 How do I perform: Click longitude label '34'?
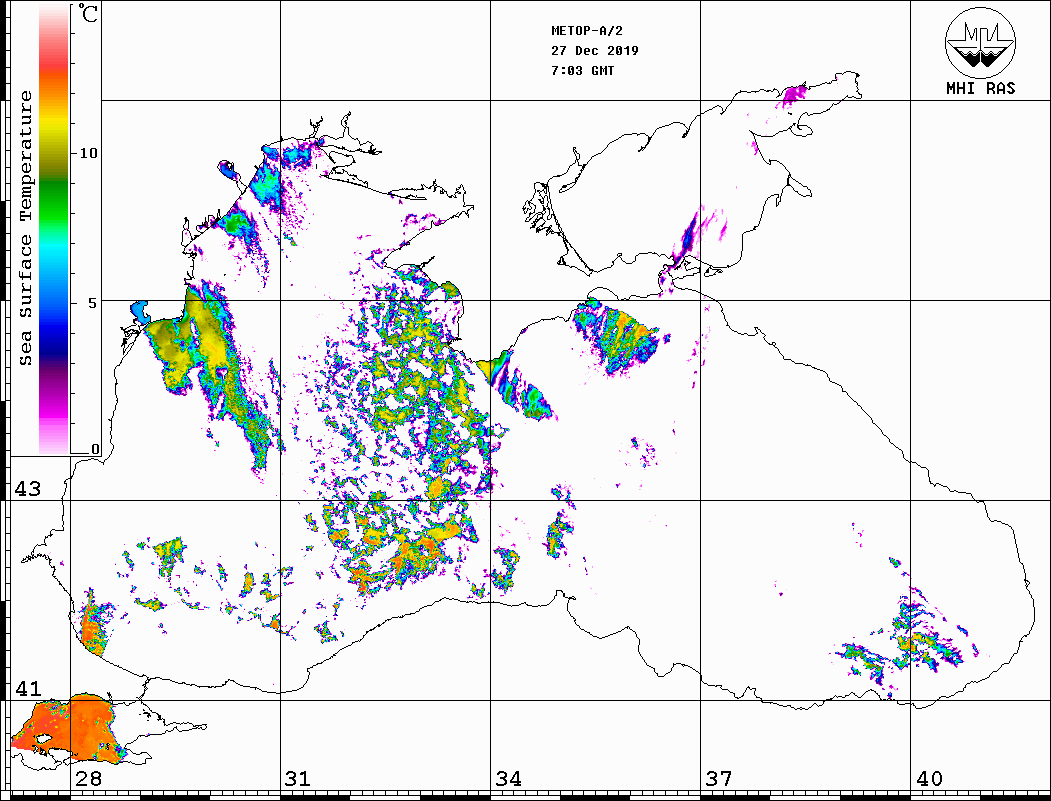508,778
